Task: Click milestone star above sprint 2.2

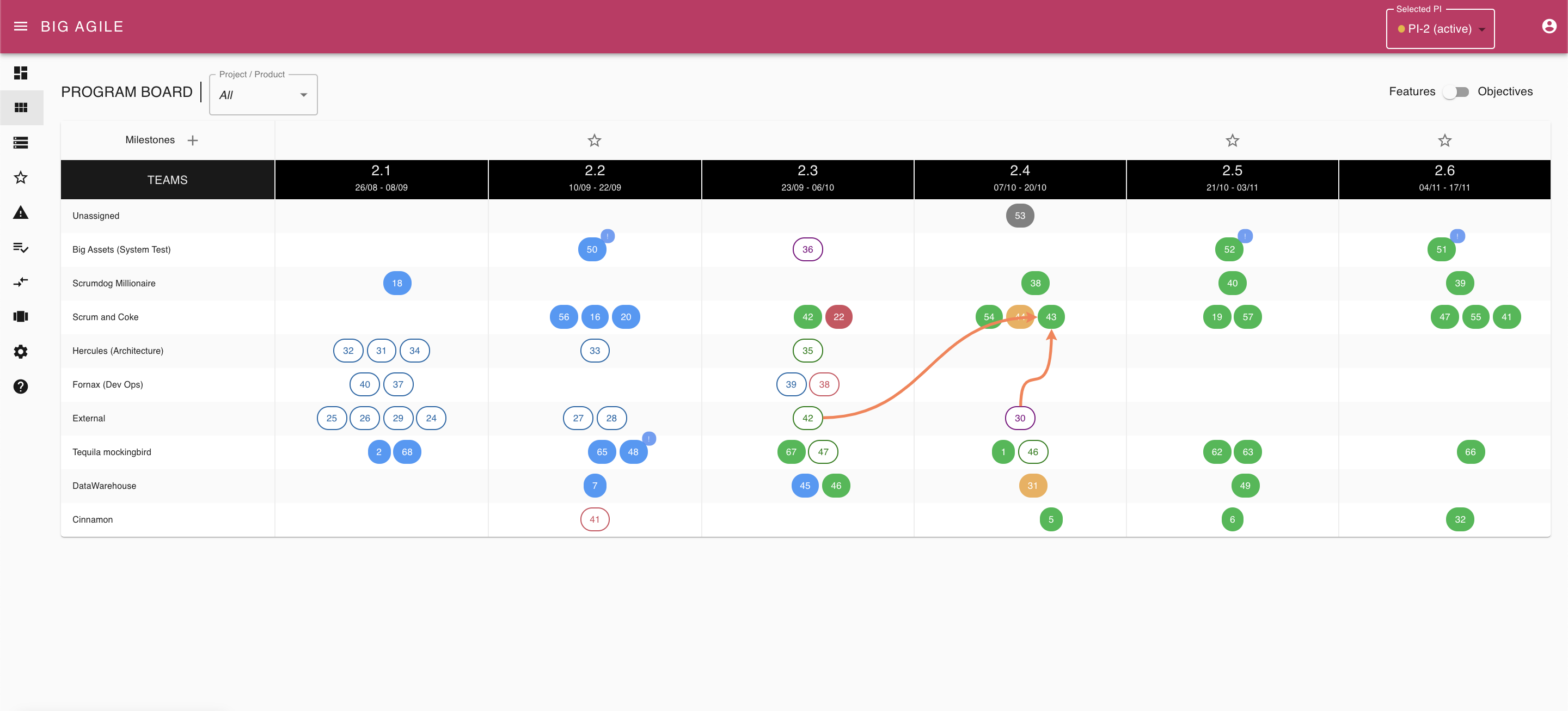Action: [594, 140]
